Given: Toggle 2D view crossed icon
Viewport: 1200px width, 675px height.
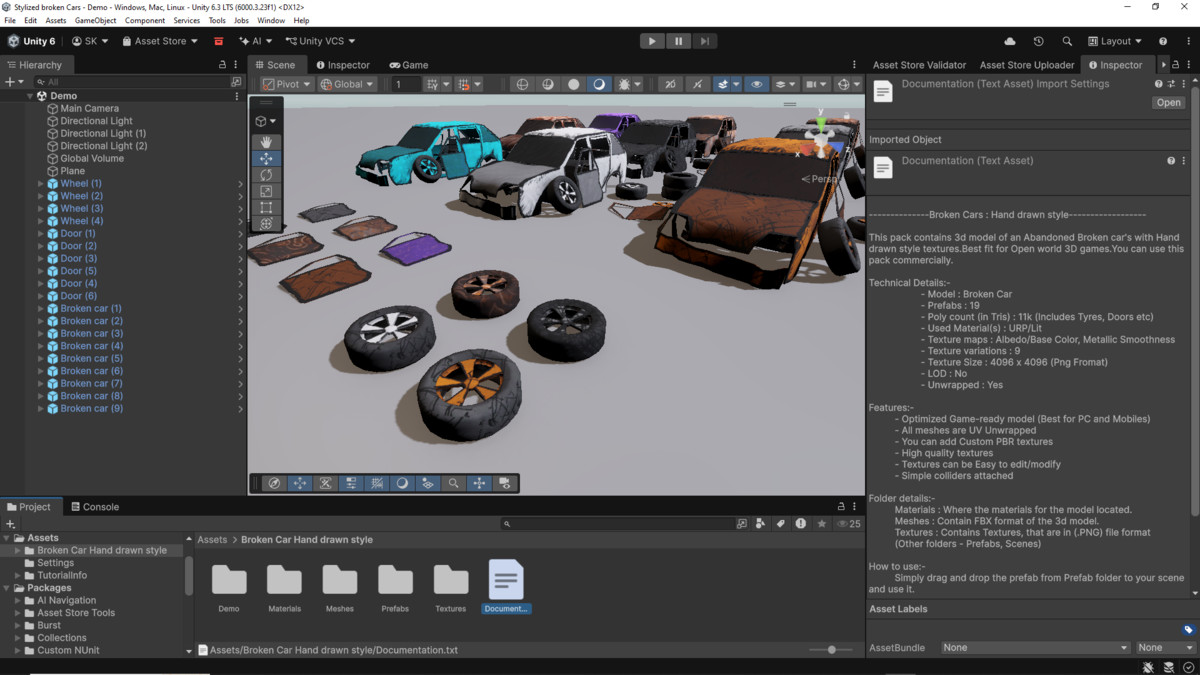Looking at the screenshot, I should 670,84.
